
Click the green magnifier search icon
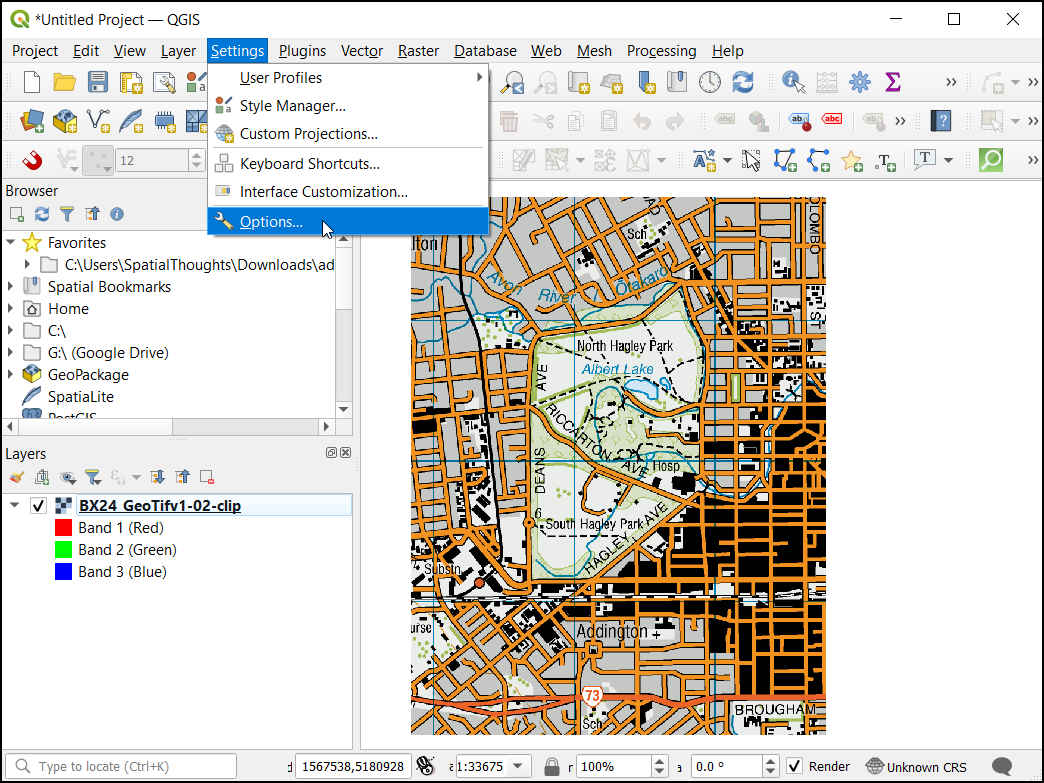pyautogui.click(x=990, y=160)
